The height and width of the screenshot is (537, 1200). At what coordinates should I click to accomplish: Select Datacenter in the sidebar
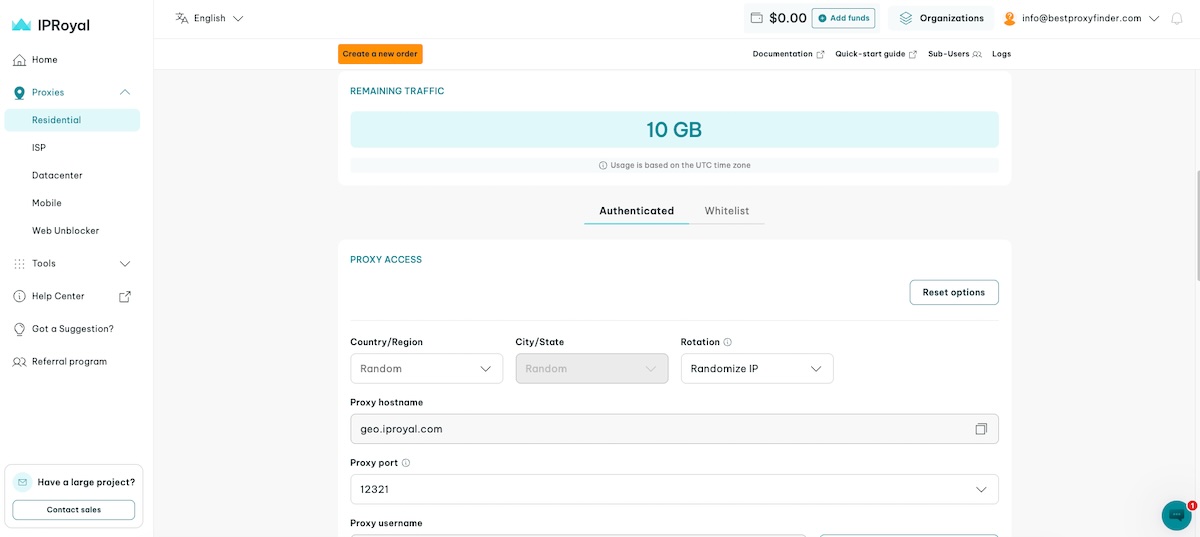coord(57,175)
